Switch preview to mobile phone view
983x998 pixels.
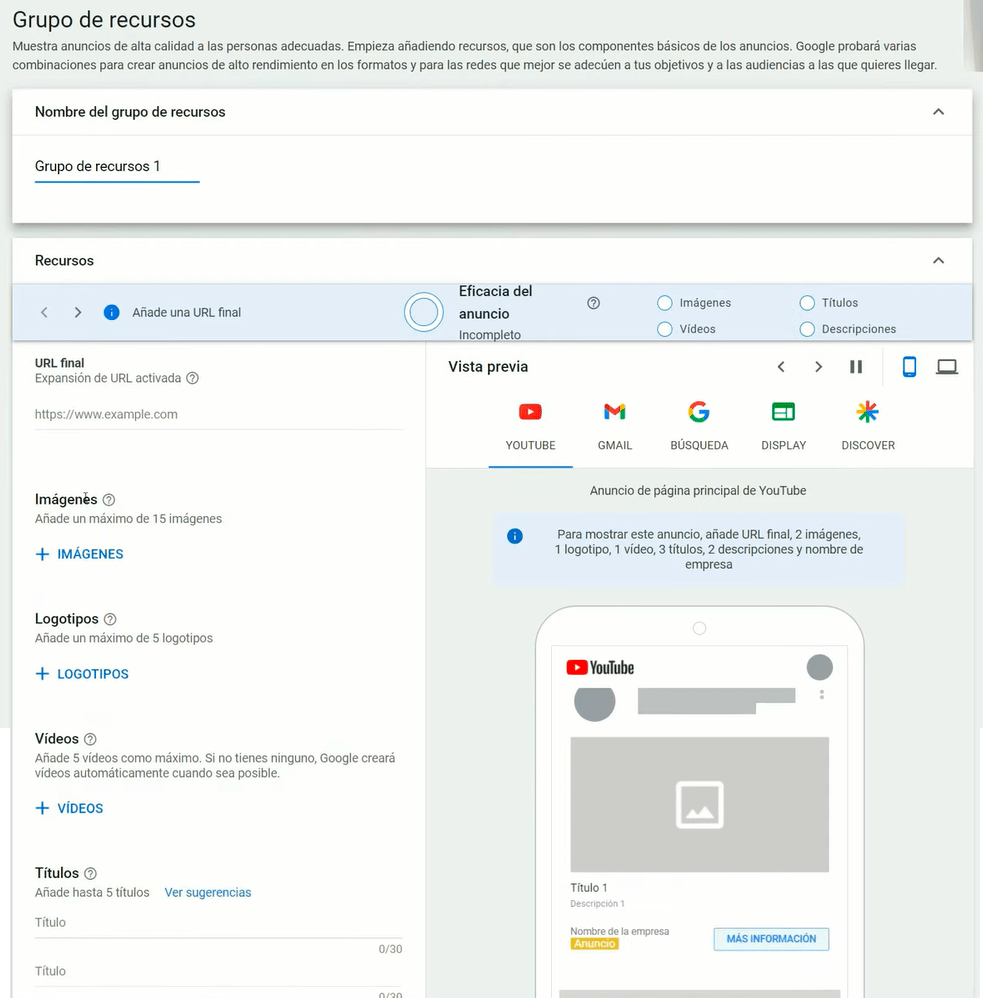pos(909,367)
